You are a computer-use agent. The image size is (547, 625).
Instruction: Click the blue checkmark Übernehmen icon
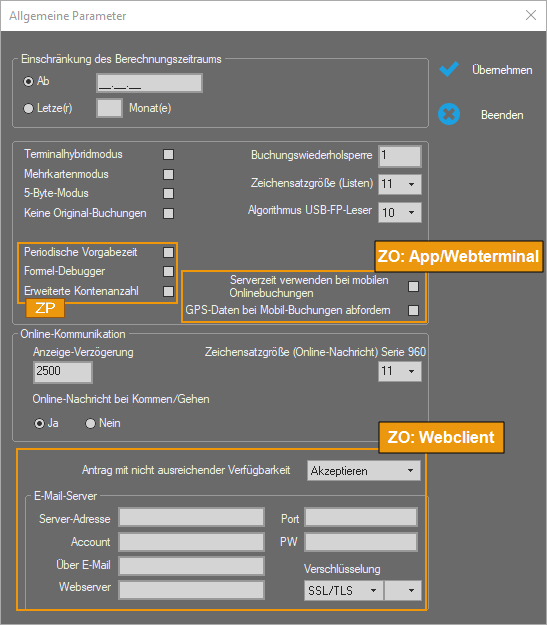[449, 69]
